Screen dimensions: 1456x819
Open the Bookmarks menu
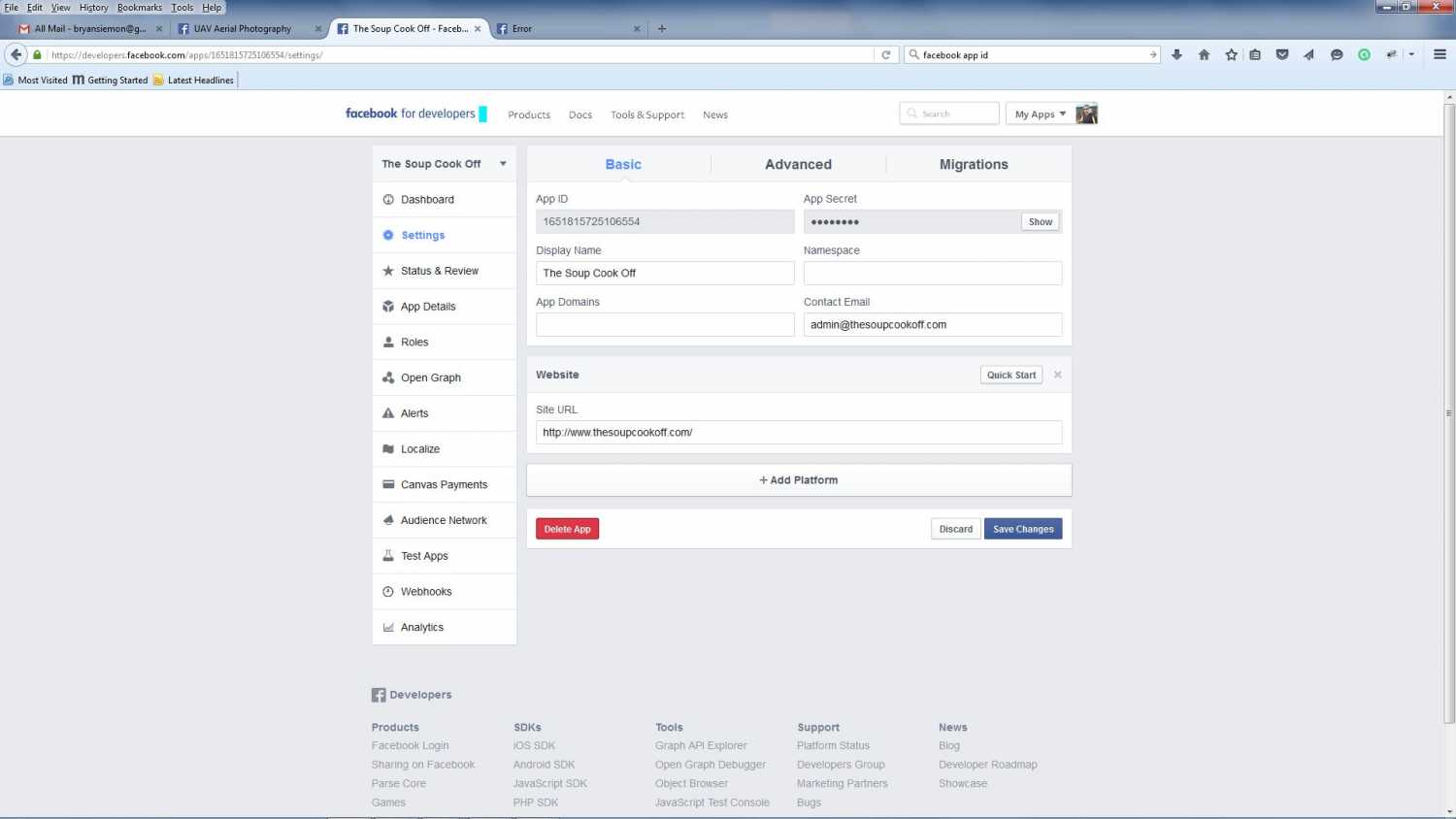140,7
